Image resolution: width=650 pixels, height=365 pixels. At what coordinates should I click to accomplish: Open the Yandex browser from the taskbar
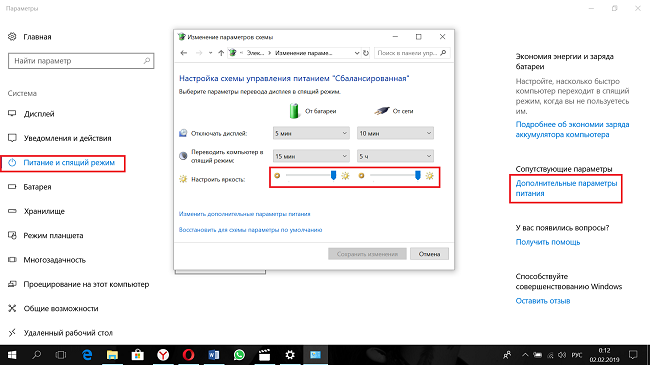pyautogui.click(x=163, y=355)
